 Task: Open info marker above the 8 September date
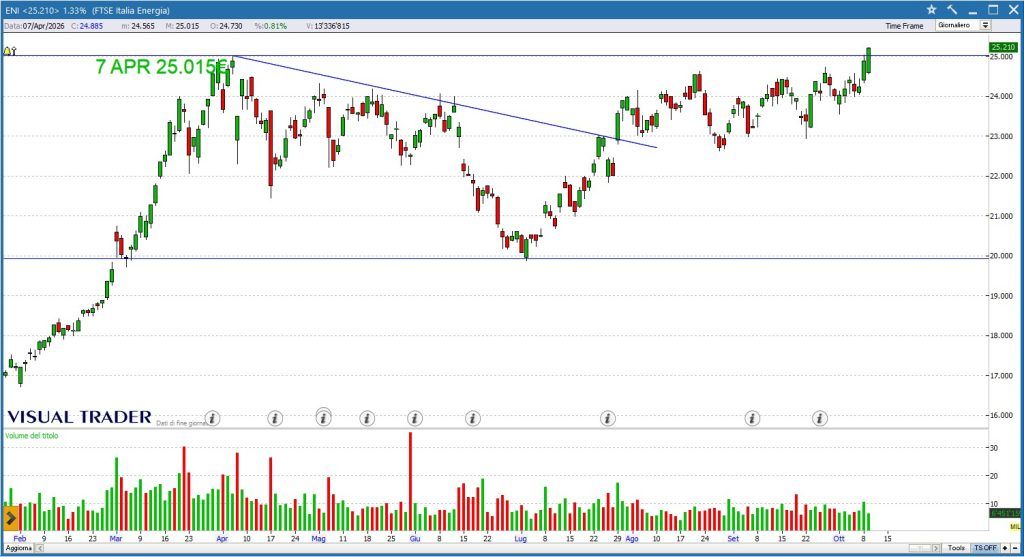click(x=752, y=418)
